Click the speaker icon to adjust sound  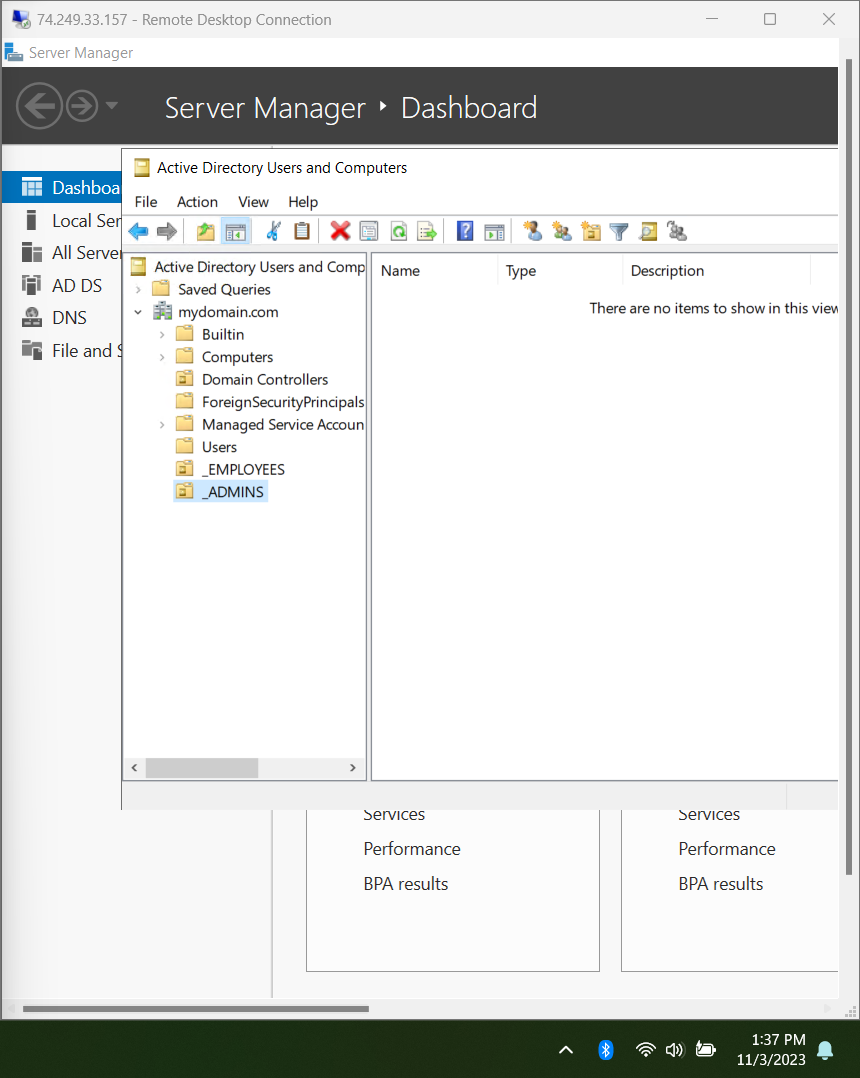[x=674, y=1050]
